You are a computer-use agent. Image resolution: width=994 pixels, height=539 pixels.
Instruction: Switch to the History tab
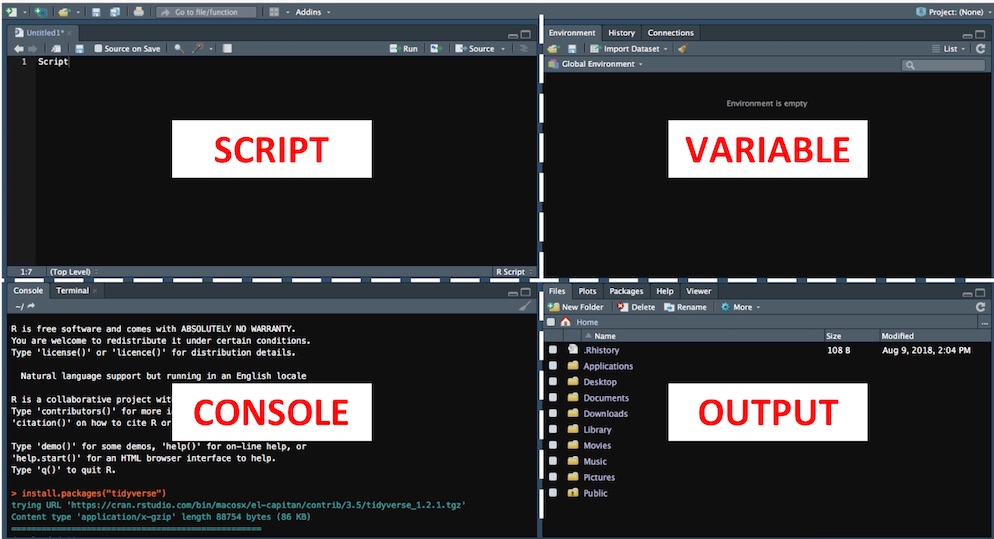(621, 33)
